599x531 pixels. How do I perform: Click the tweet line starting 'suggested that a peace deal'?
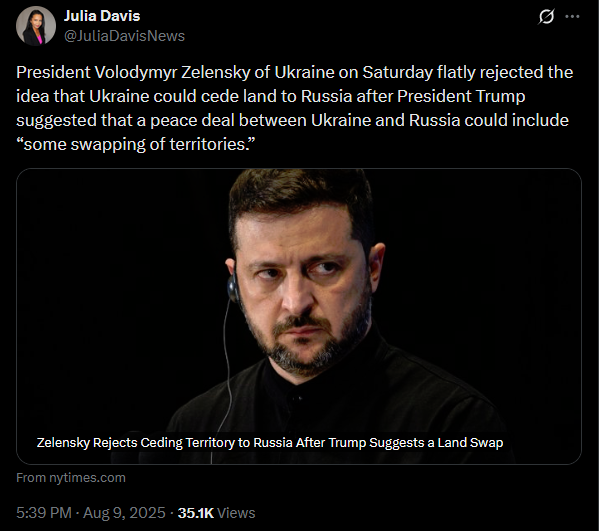292,120
